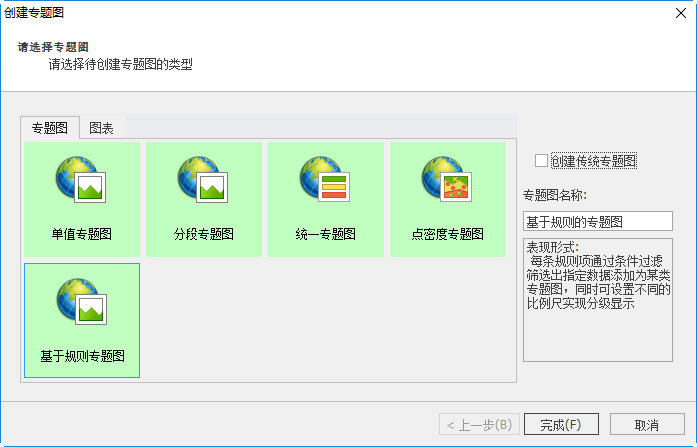Select the 点密度专题图 dotted map icon

tap(448, 180)
